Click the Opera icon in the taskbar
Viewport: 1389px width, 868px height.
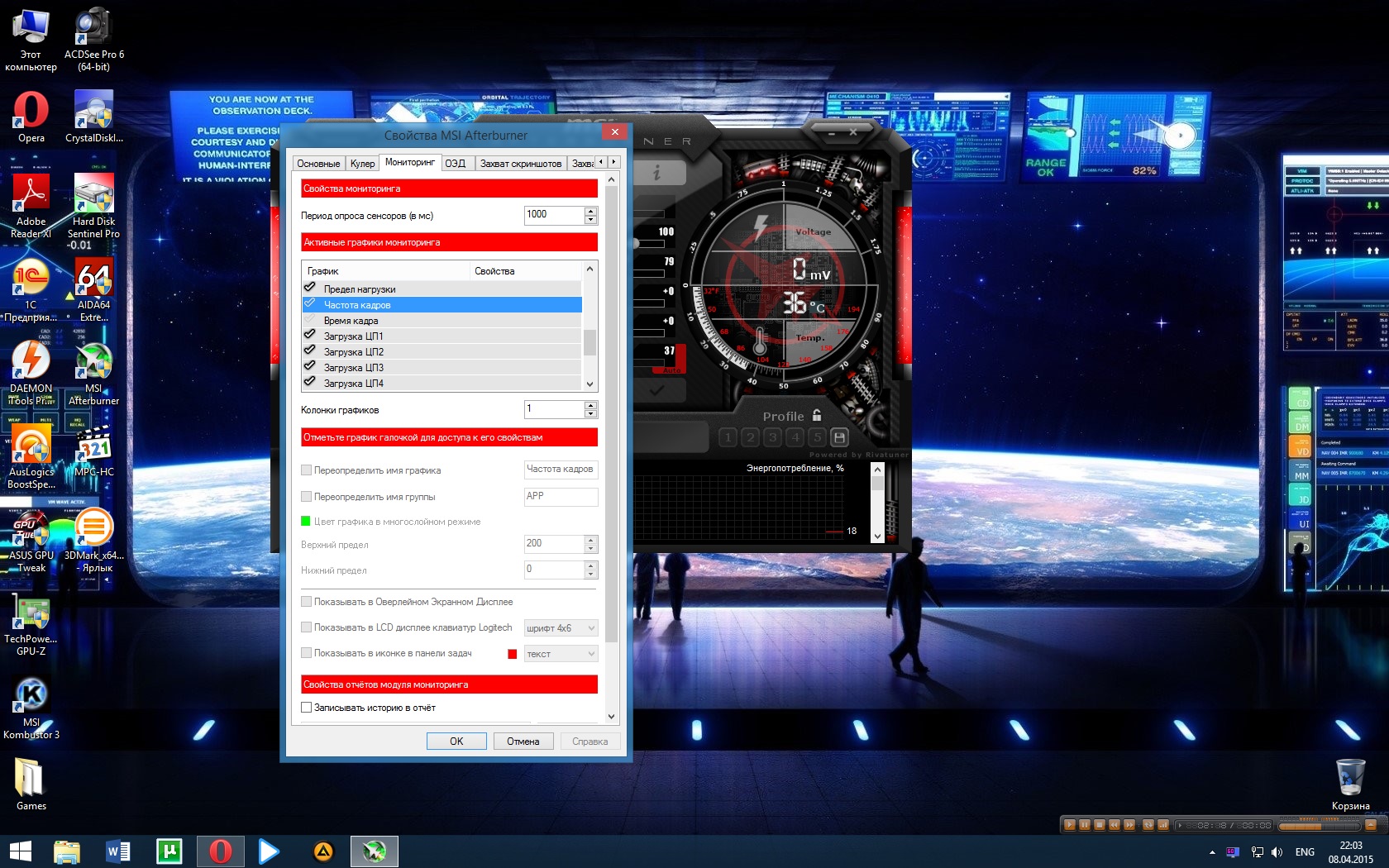pos(220,851)
